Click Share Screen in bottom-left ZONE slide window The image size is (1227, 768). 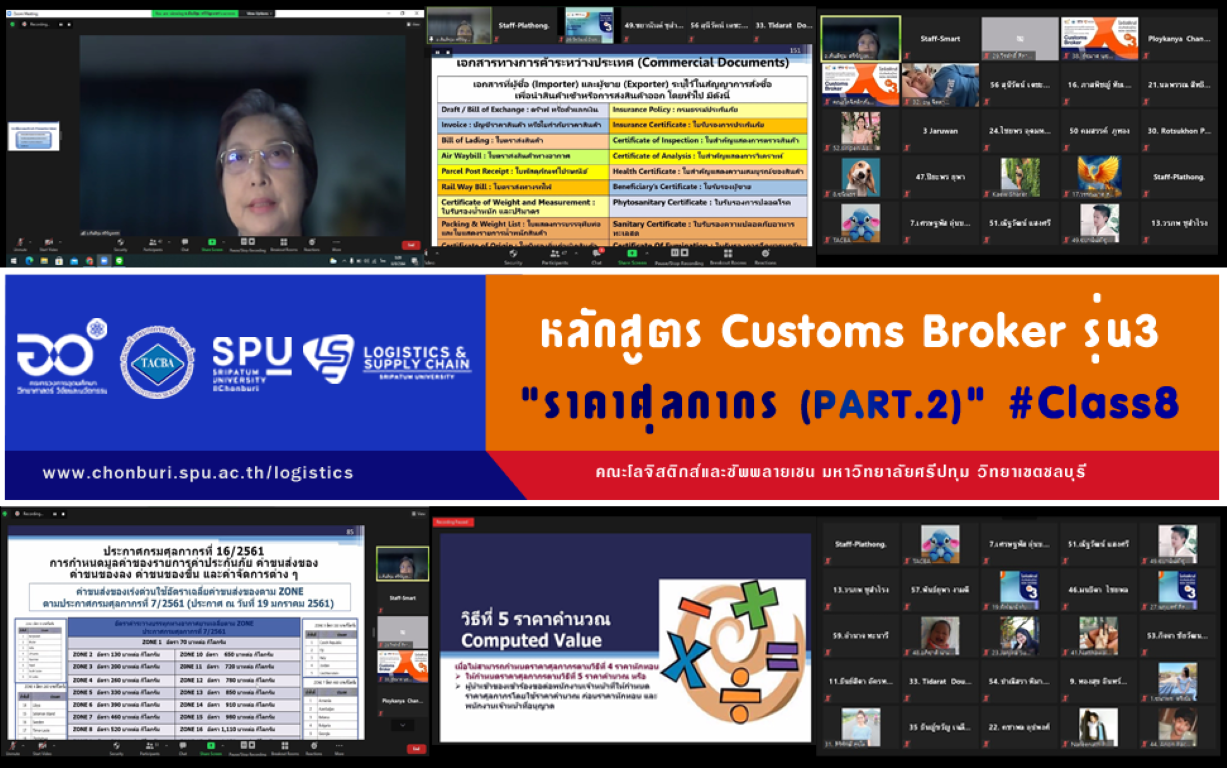[210, 746]
